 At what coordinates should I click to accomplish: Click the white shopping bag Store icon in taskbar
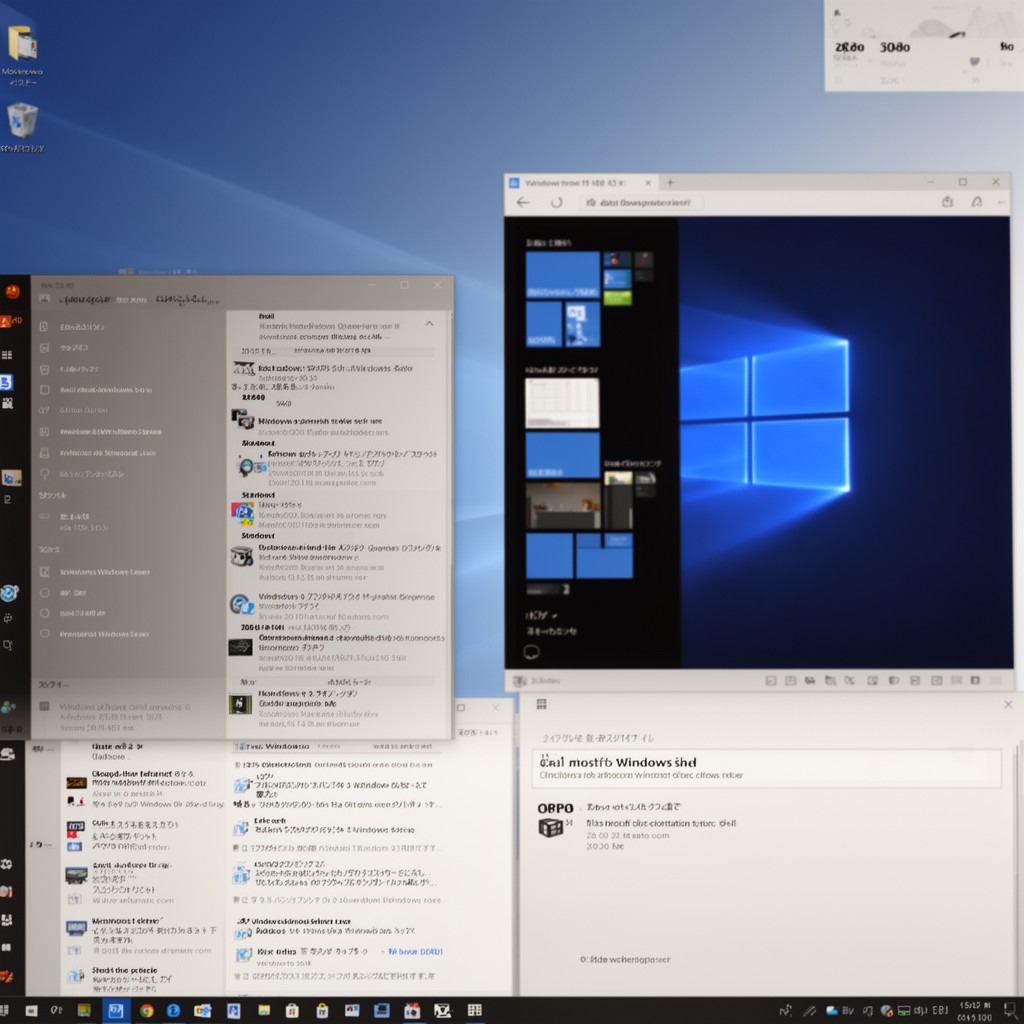point(292,1010)
